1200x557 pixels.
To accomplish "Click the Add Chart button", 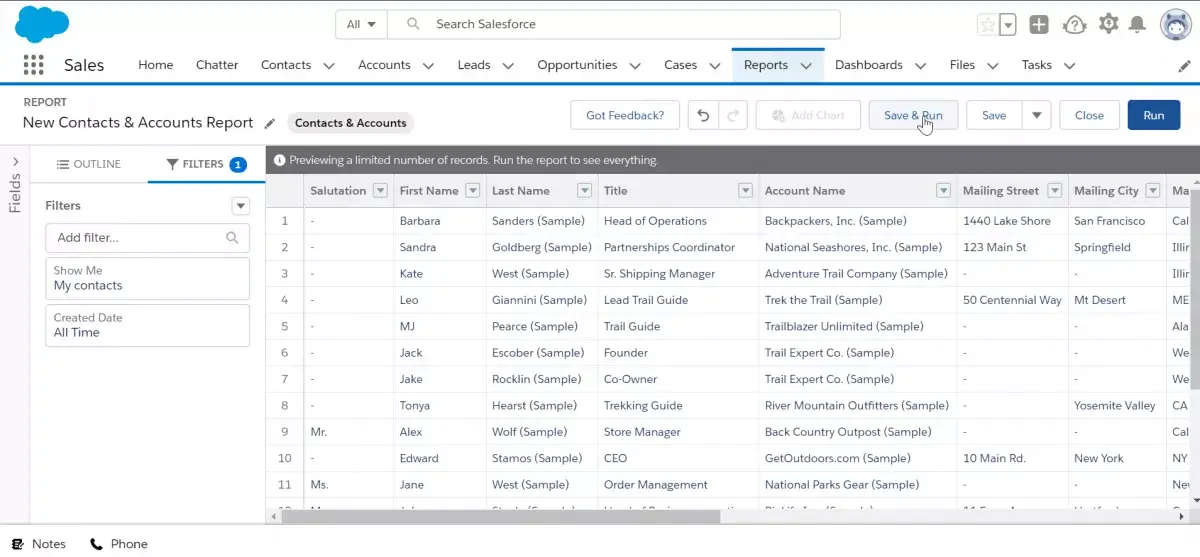I will [x=808, y=115].
